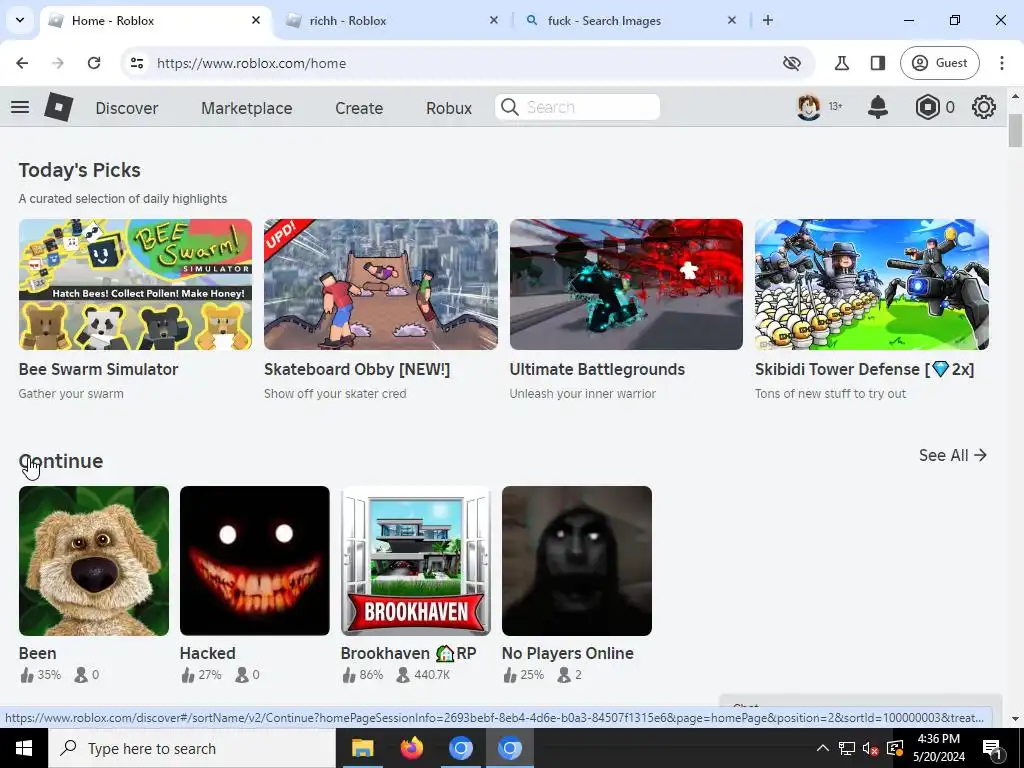1024x768 pixels.
Task: Click the Roblox logo icon
Action: (59, 107)
